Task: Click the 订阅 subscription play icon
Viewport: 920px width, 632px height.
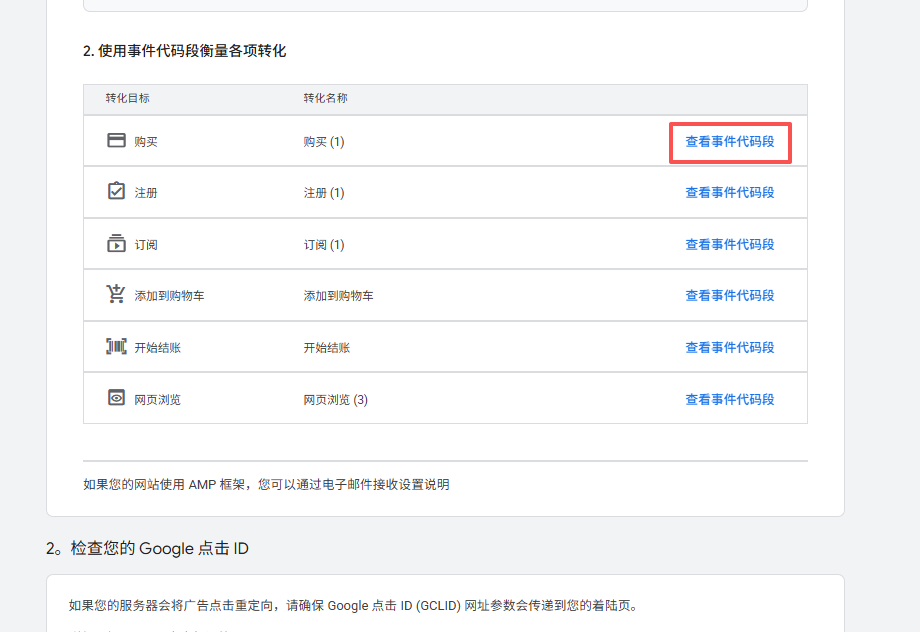Action: [x=116, y=244]
